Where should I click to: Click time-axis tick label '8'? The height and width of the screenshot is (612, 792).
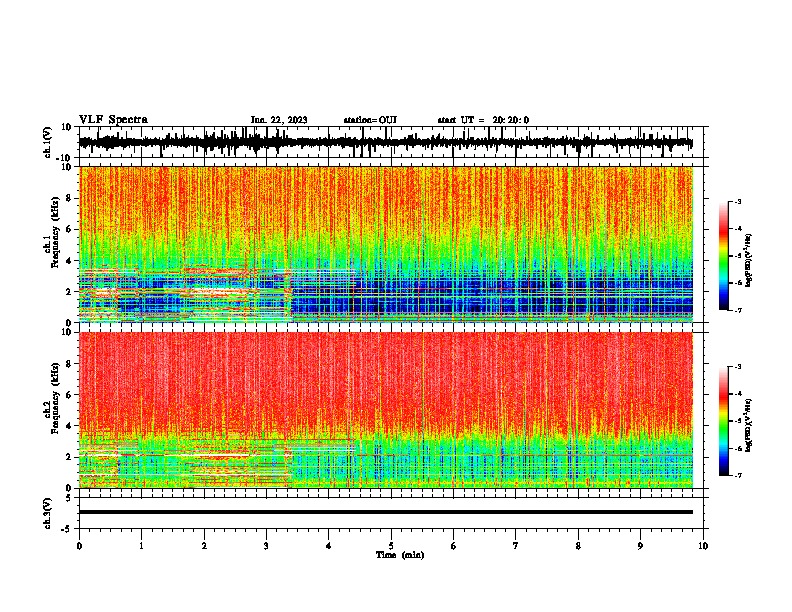pos(578,546)
